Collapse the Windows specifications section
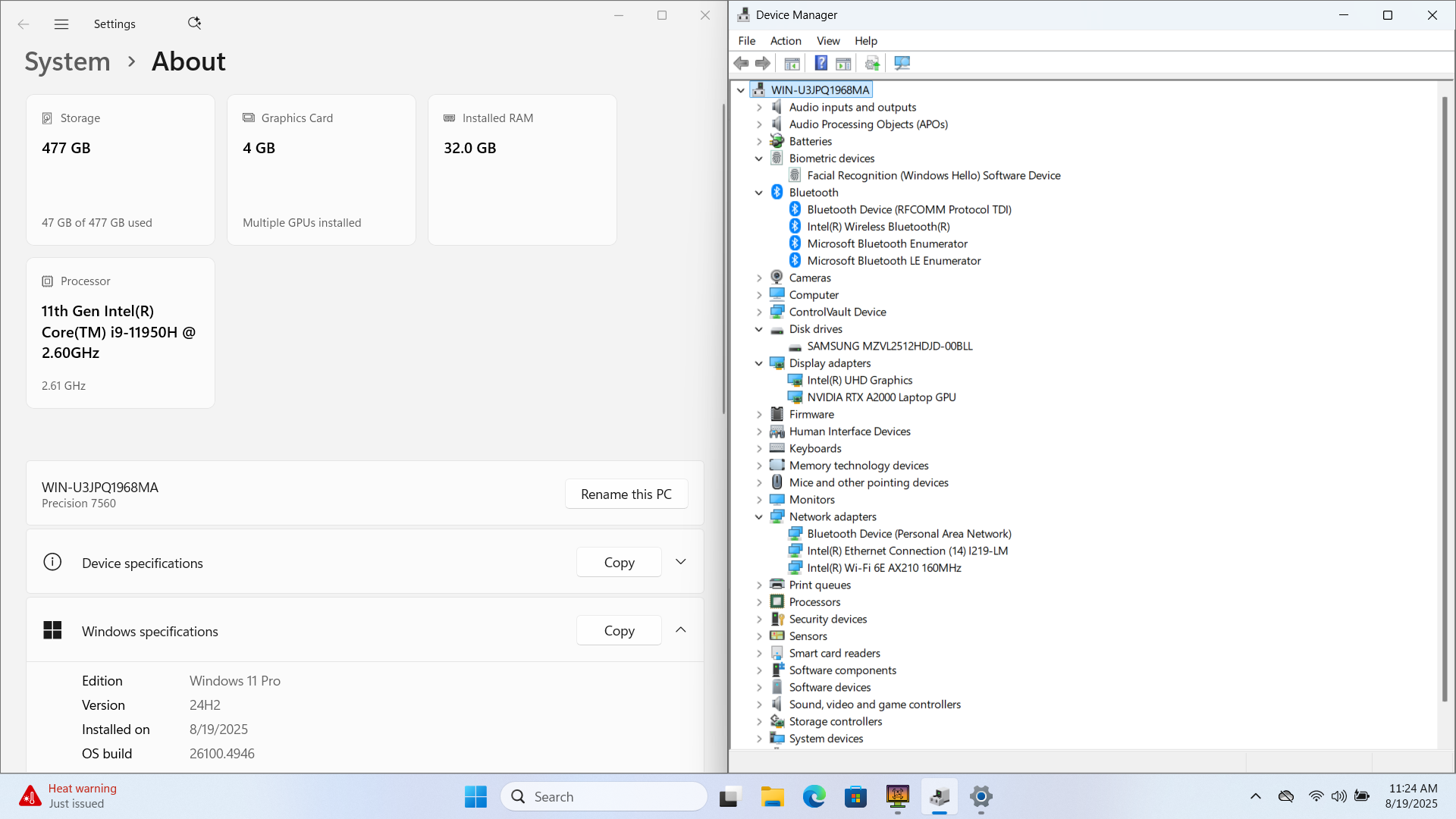This screenshot has width=1456, height=819. coord(680,630)
